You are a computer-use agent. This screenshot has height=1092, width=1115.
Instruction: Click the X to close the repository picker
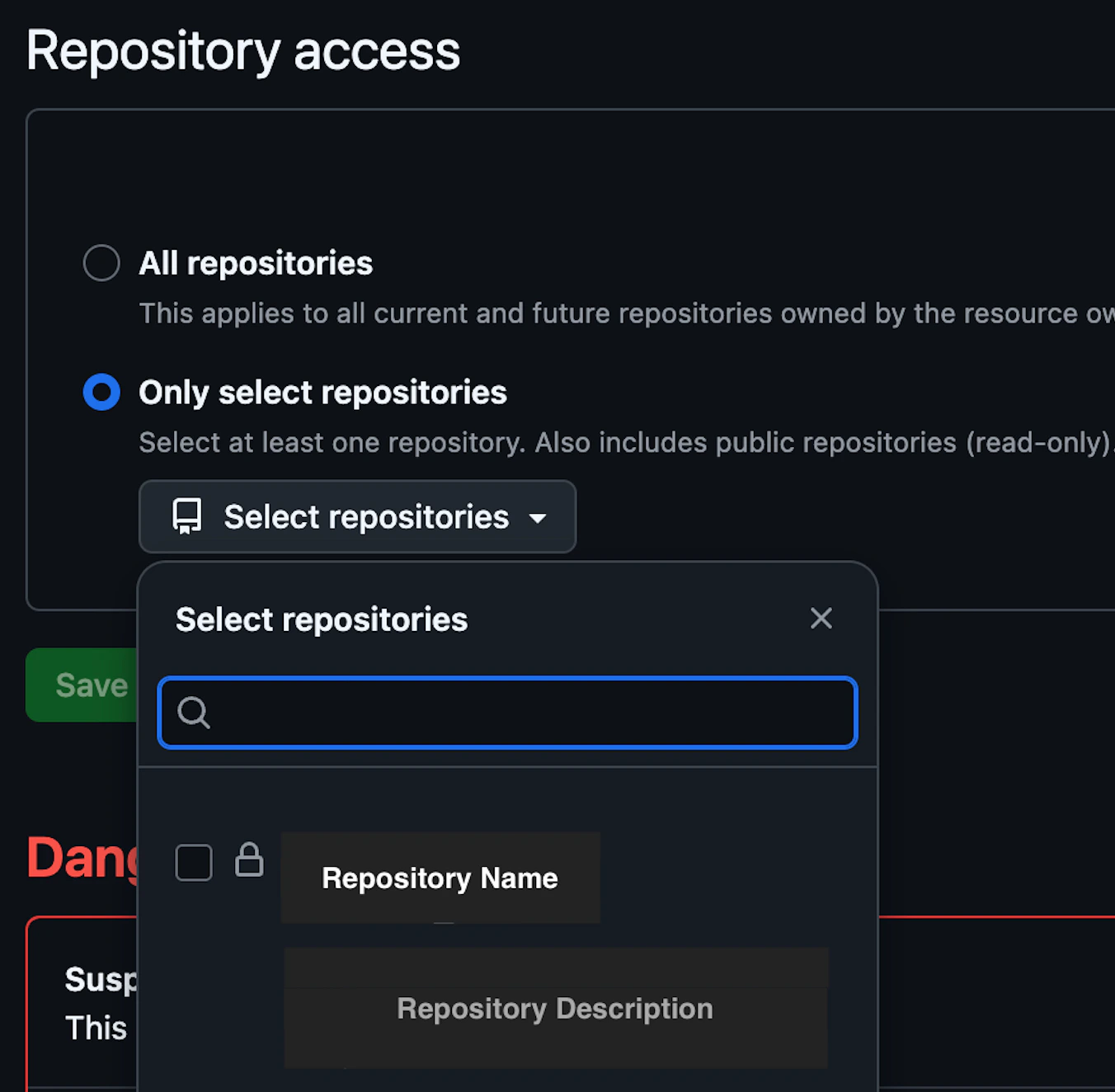coord(821,618)
